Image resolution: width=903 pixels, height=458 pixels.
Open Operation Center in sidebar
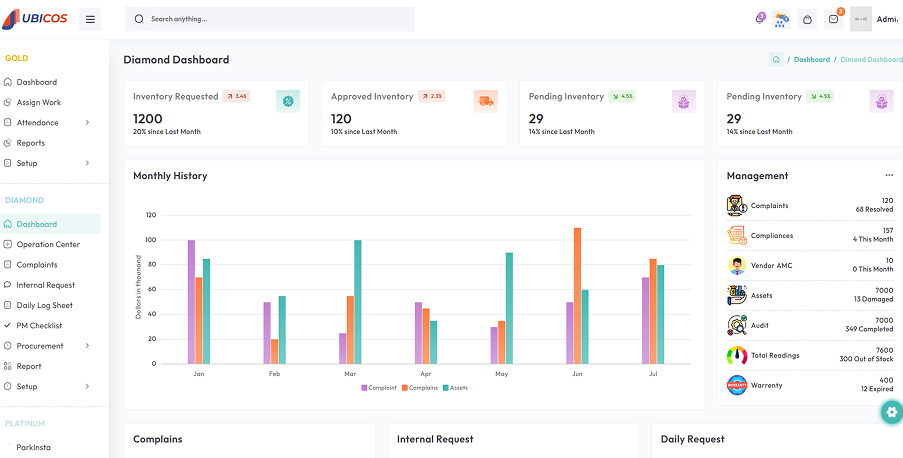[x=48, y=244]
